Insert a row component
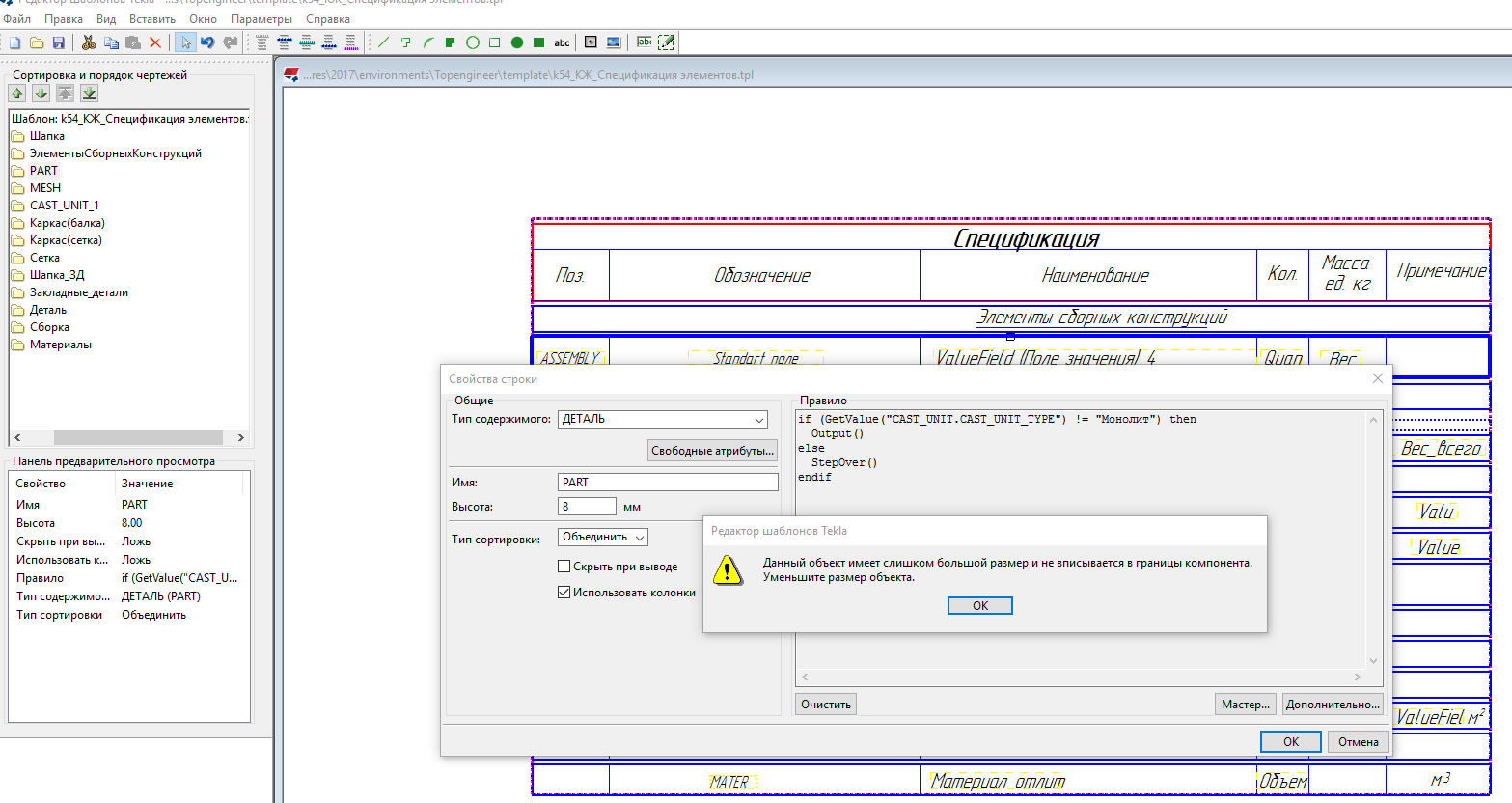Viewport: 1512px width, 803px height. pyautogui.click(x=307, y=42)
